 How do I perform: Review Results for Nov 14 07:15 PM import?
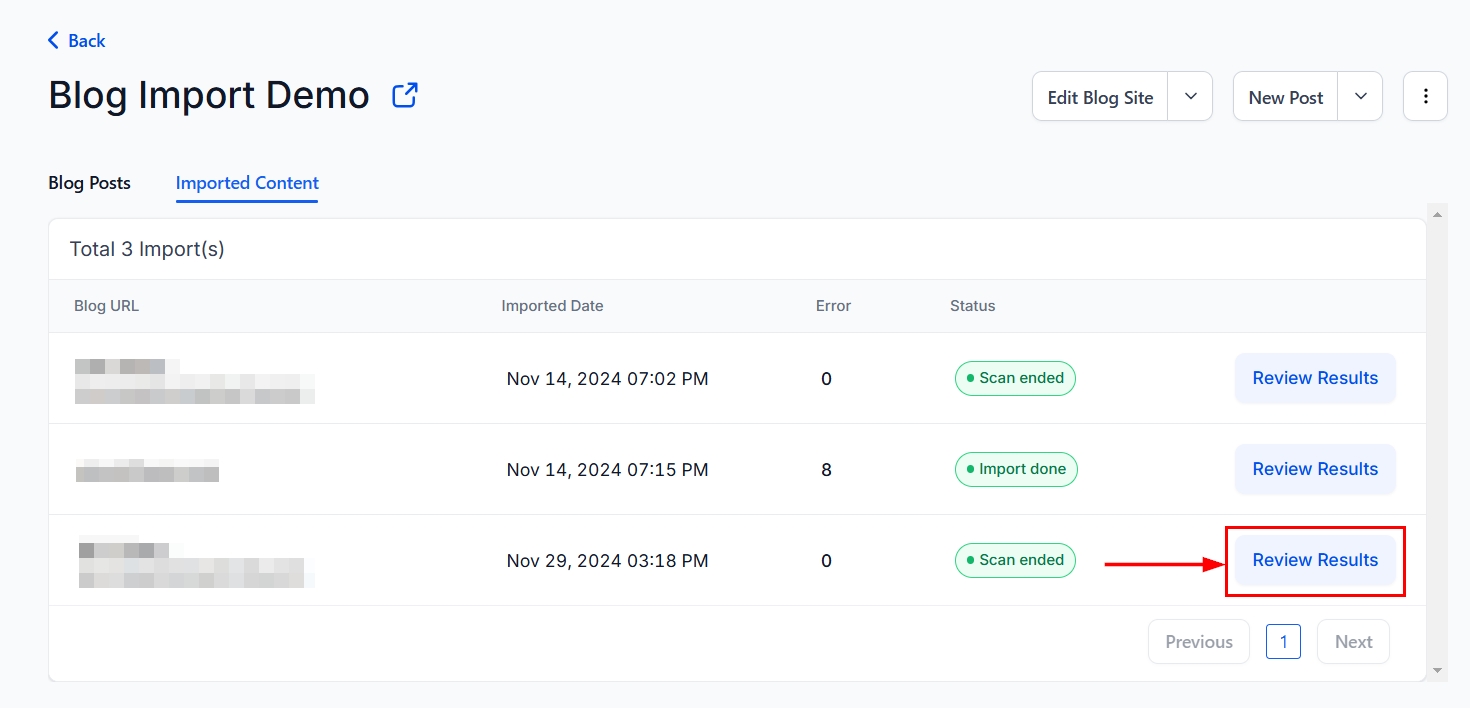[x=1315, y=469]
